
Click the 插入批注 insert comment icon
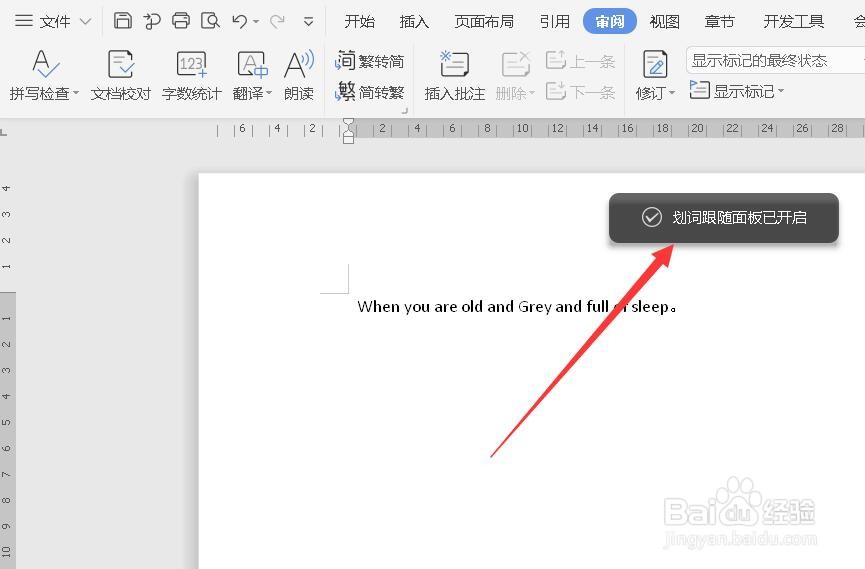455,65
